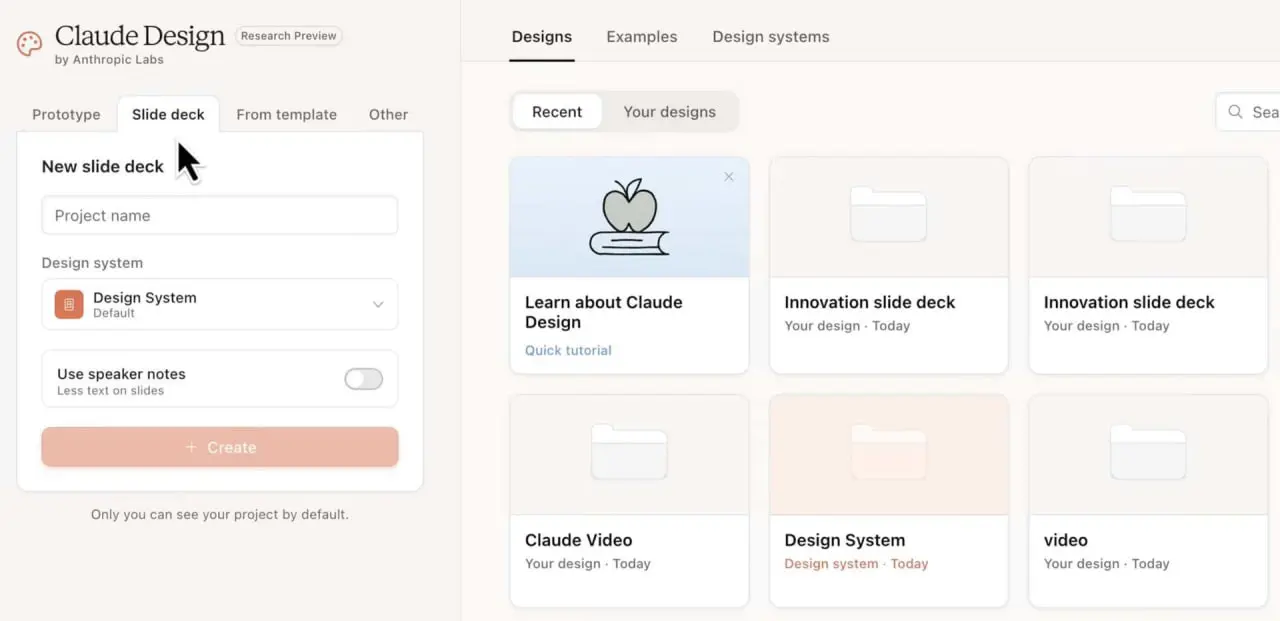Open the Design systems tab

point(771,37)
